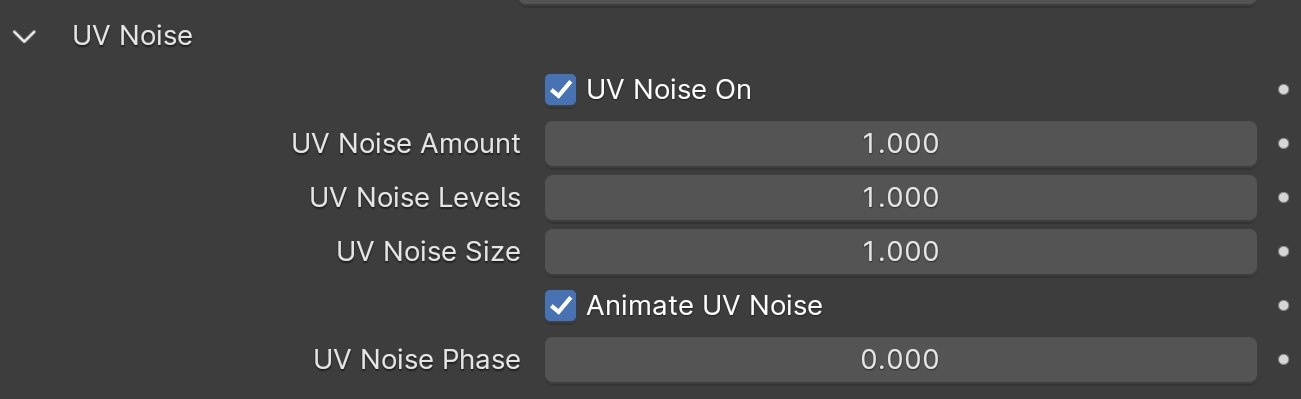This screenshot has height=399, width=1301.
Task: Collapse the UV Noise panel chevron
Action: [25, 37]
